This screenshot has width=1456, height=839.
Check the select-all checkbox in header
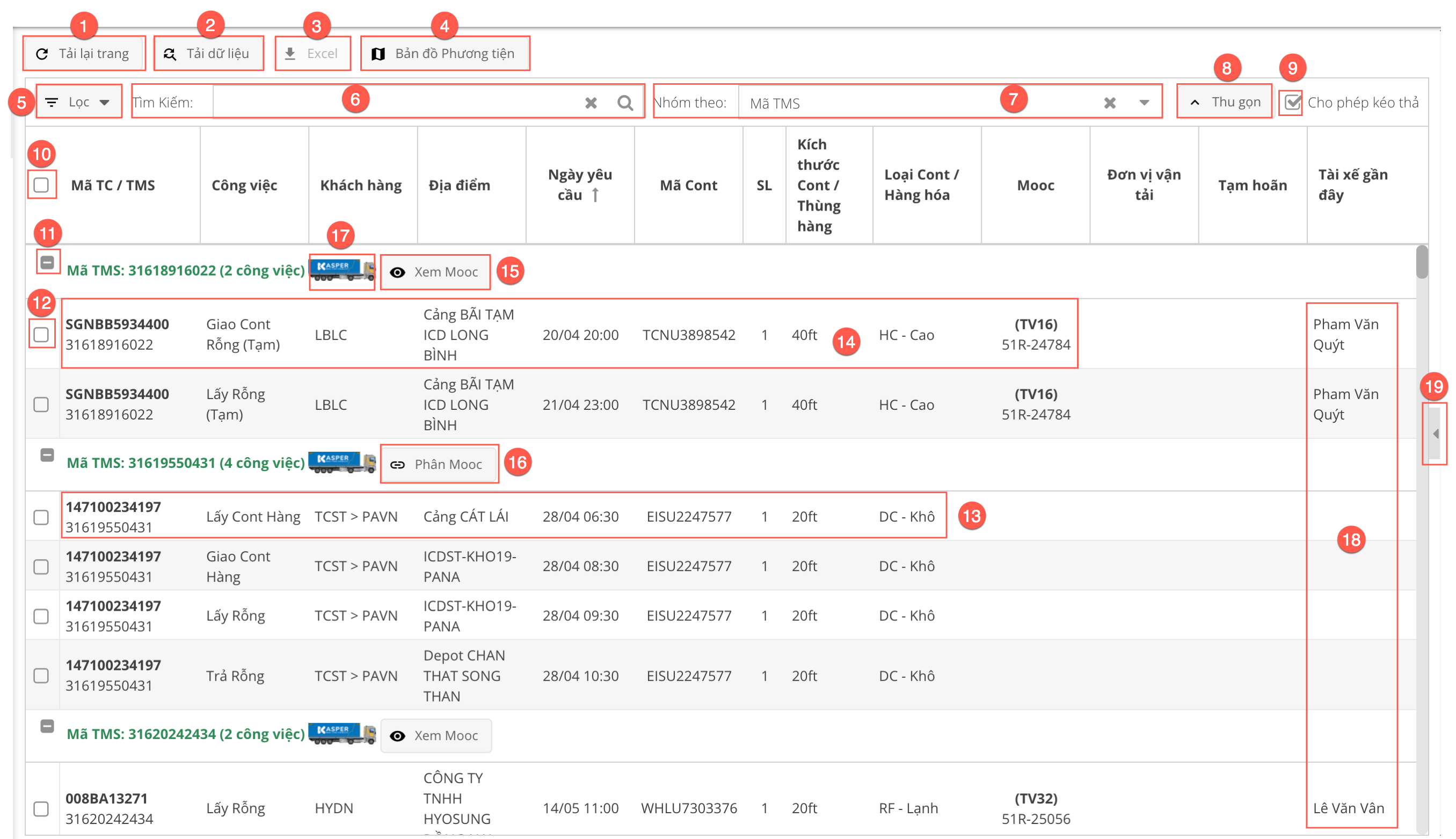[41, 185]
